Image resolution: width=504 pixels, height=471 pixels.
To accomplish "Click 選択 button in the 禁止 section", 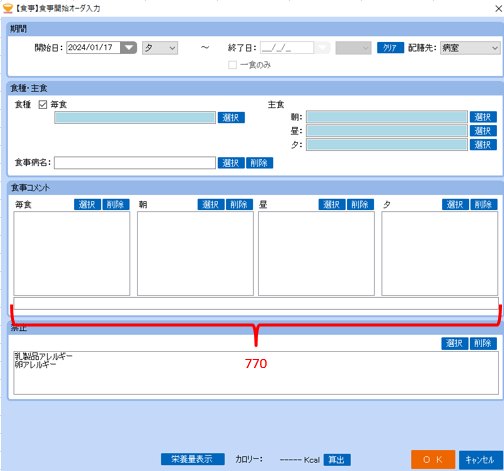I will (x=455, y=343).
